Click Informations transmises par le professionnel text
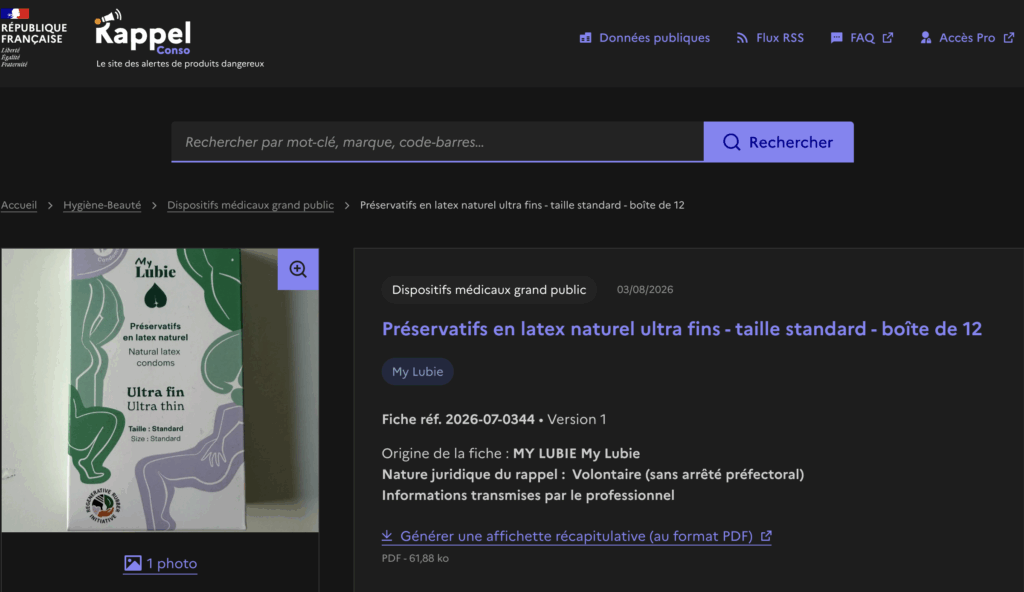 pos(528,495)
